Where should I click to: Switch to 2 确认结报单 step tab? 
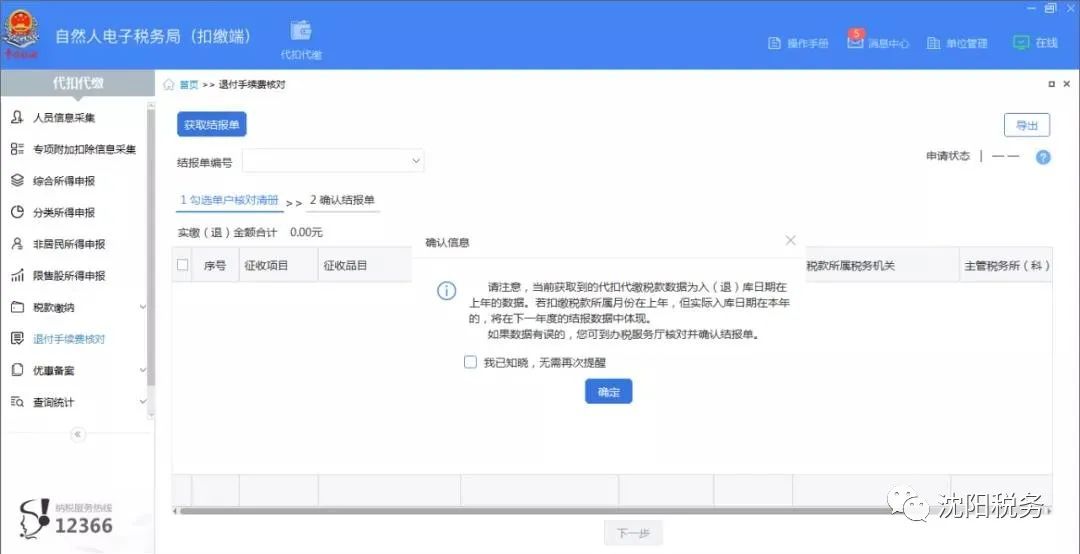342,201
